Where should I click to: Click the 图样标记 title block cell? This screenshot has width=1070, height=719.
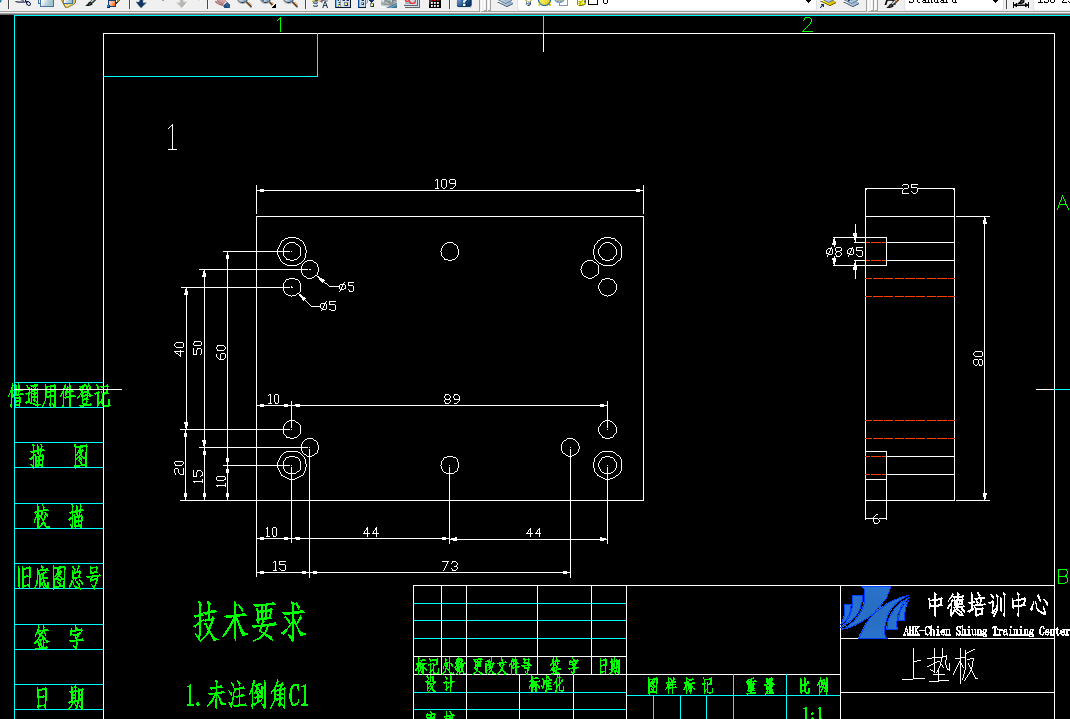pyautogui.click(x=680, y=686)
